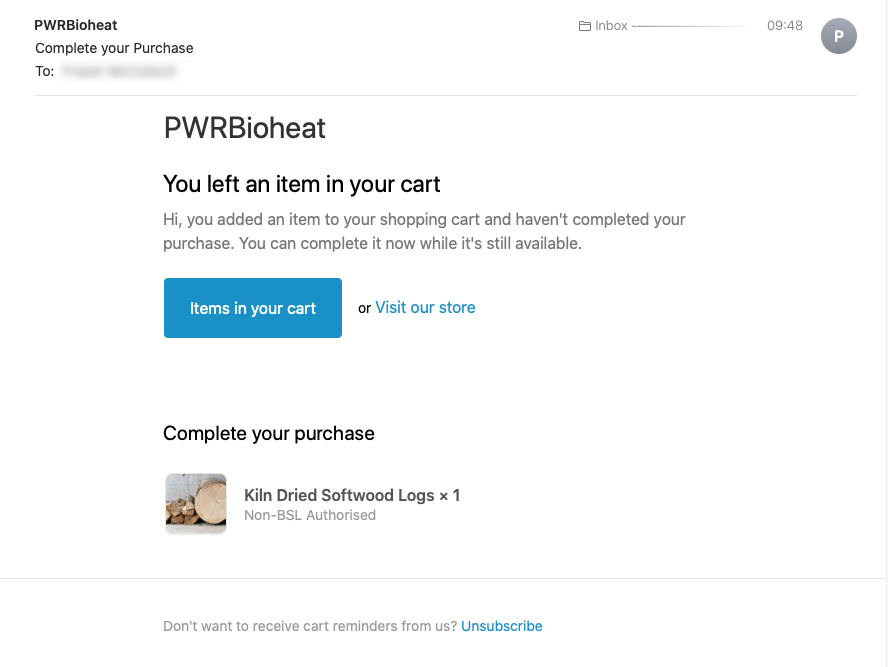Select the Kiln Dried Softwood Logs thumbnail
This screenshot has height=667, width=888.
pos(195,503)
